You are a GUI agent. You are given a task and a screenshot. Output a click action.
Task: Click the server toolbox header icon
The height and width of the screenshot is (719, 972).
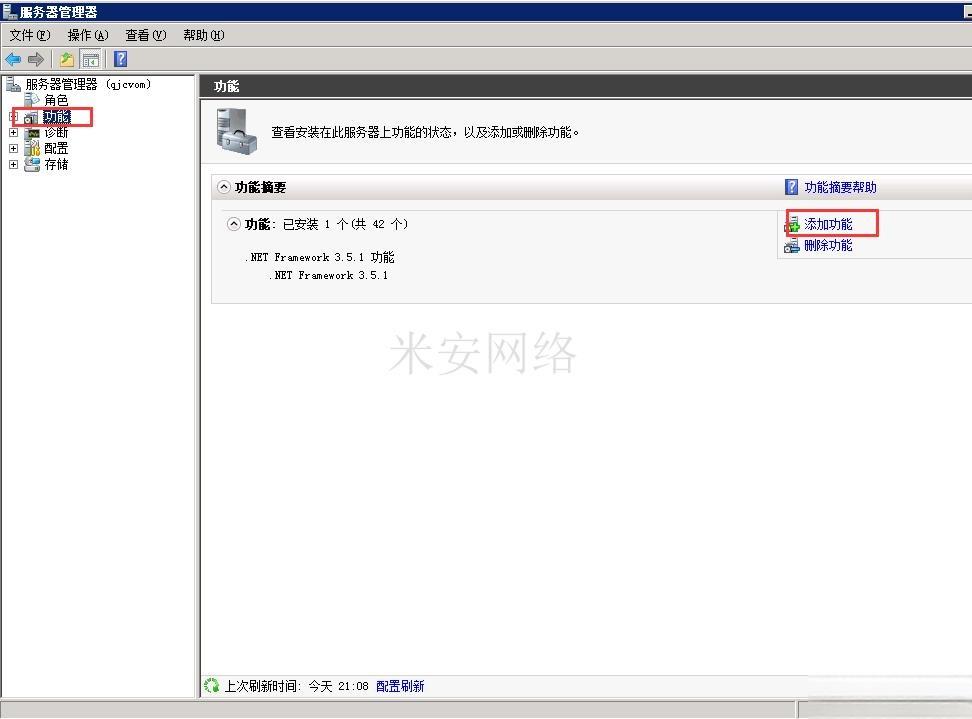[236, 131]
